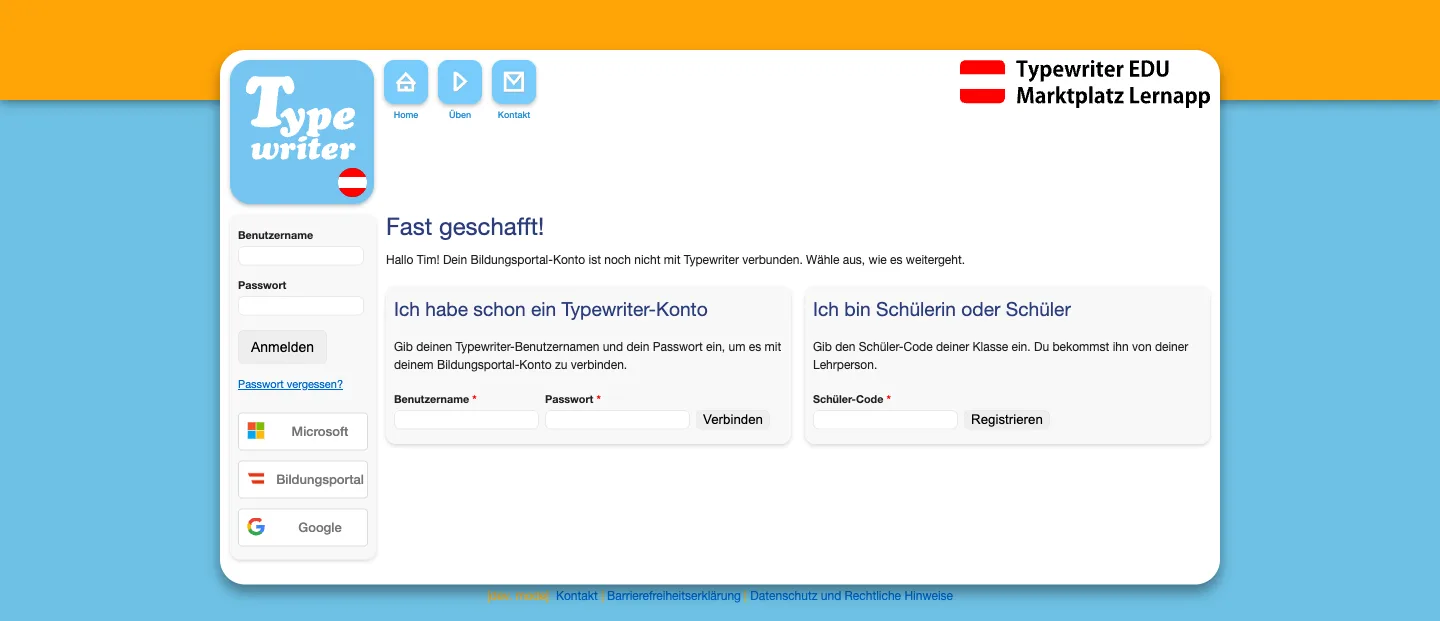Click the Microsoft logo in the sign-in button
Viewport: 1440px width, 621px height.
pyautogui.click(x=256, y=431)
